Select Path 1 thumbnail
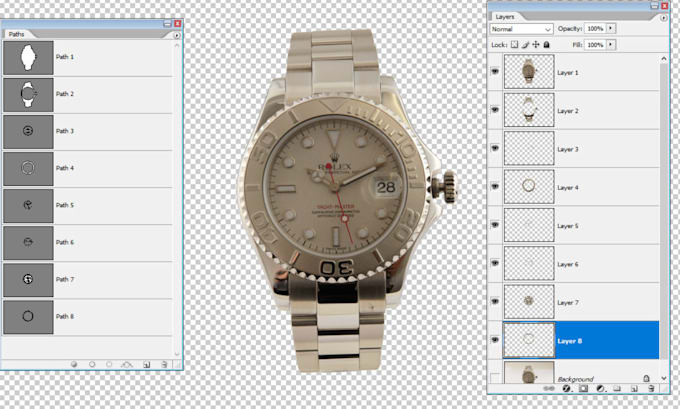 coord(28,58)
